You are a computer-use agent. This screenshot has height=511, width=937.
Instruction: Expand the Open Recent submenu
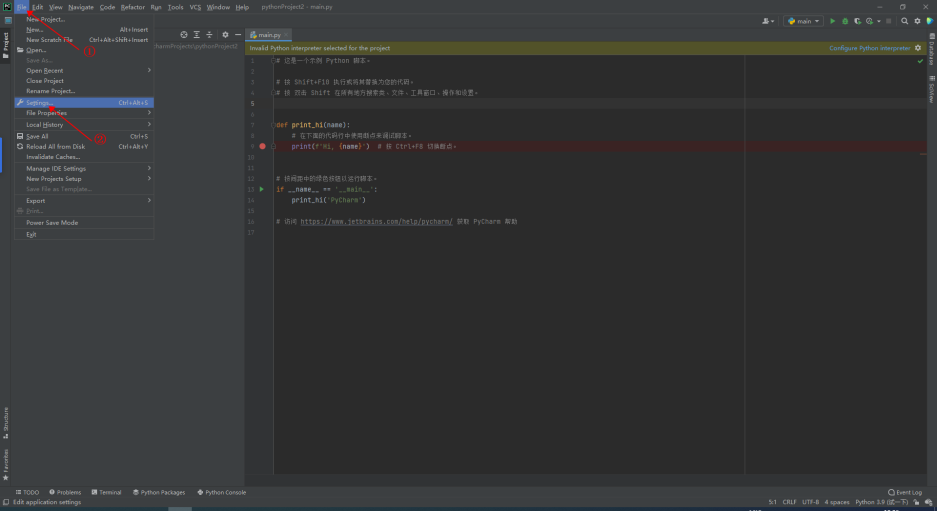(84, 71)
